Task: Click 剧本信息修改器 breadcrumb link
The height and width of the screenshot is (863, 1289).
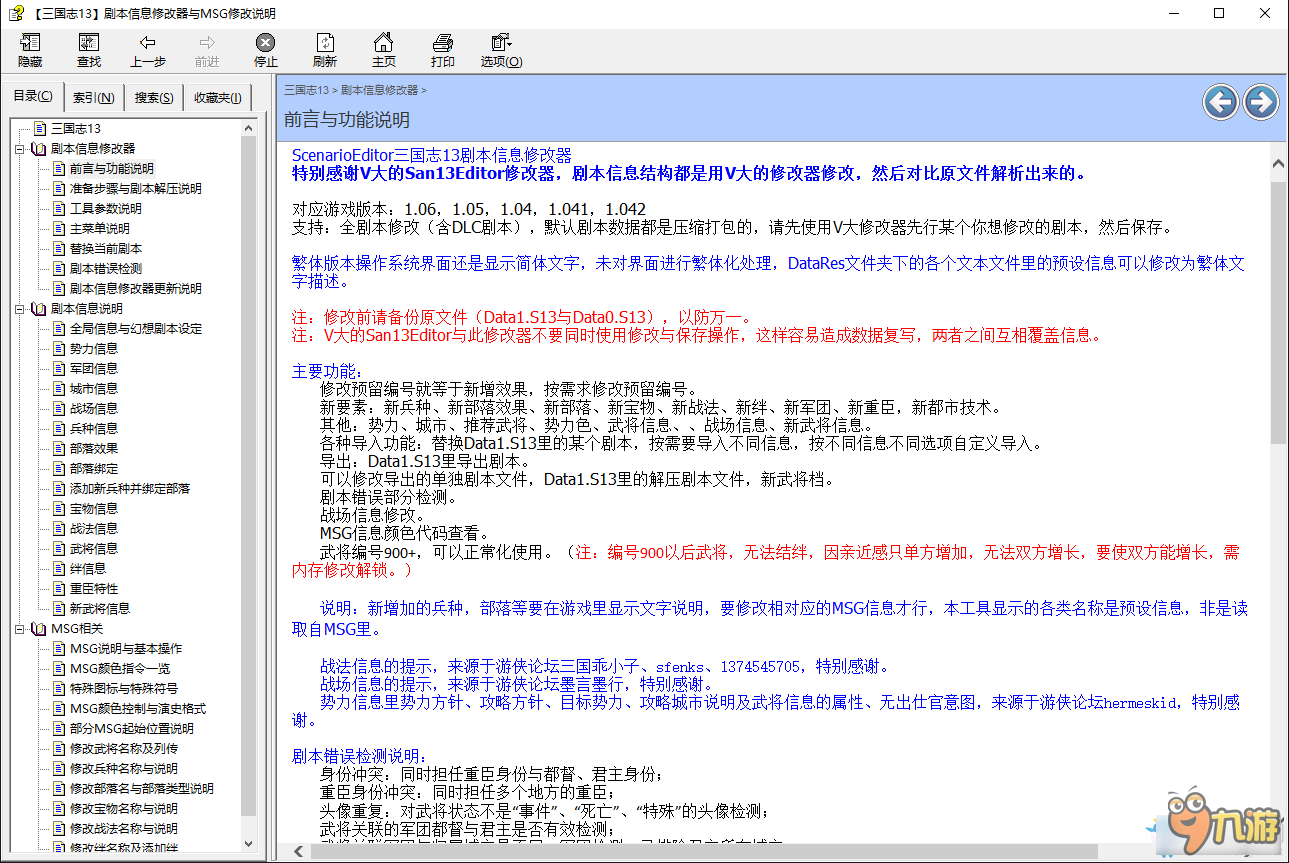Action: (379, 90)
